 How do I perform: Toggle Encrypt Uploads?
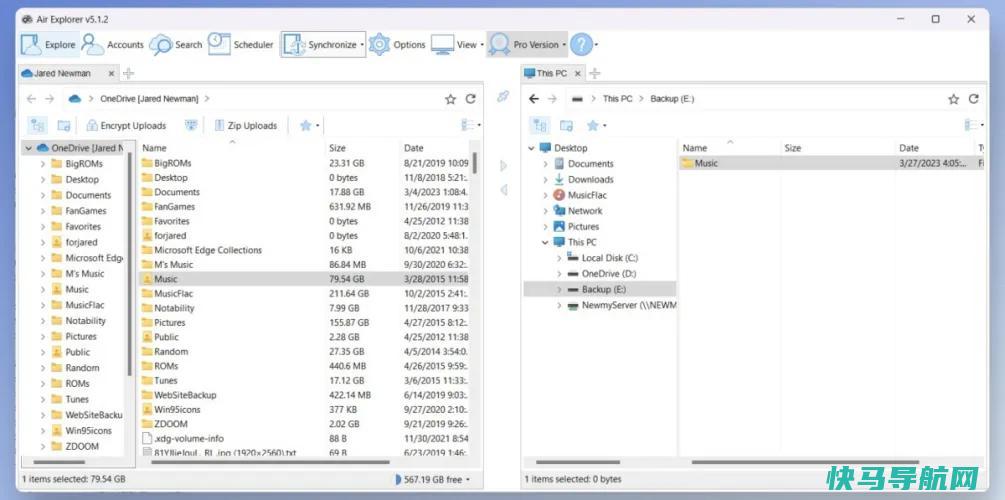[x=126, y=126]
